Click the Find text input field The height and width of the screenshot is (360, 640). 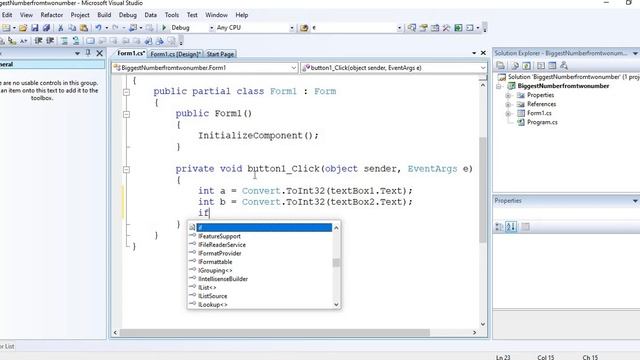[353, 28]
